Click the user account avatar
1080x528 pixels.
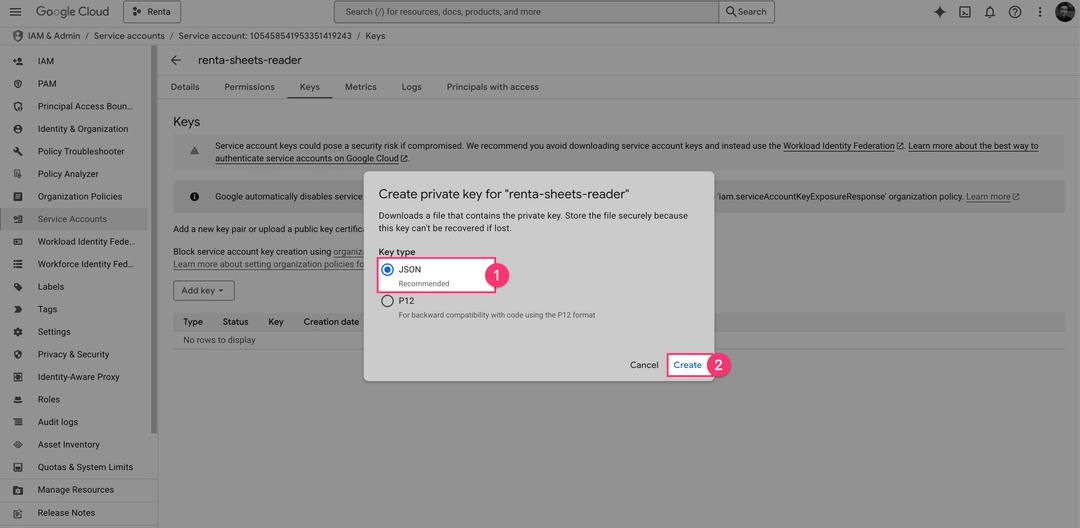click(1065, 12)
